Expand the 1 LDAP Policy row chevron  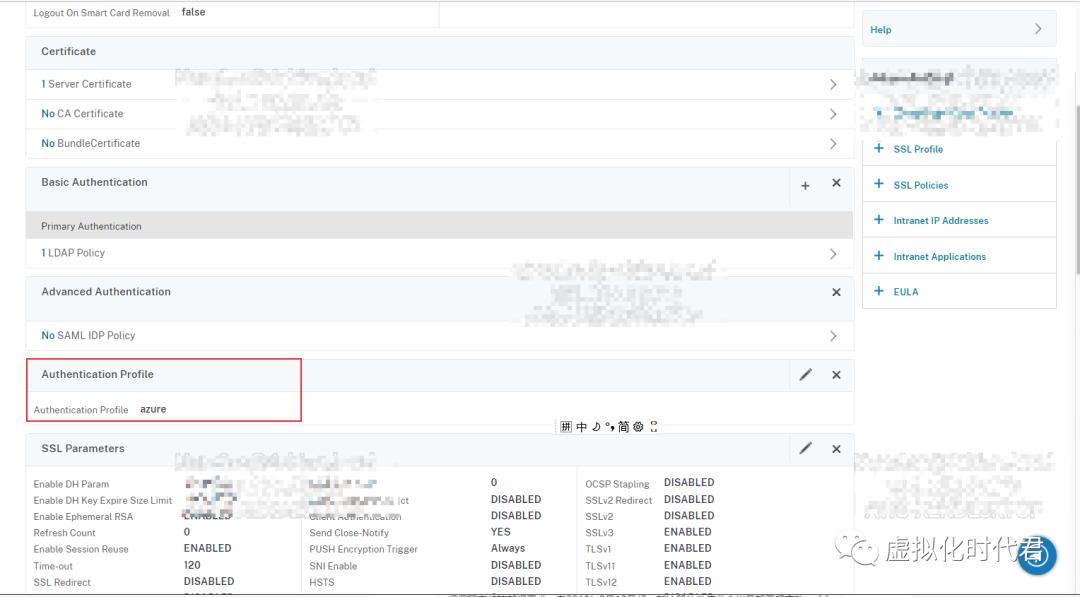click(833, 253)
